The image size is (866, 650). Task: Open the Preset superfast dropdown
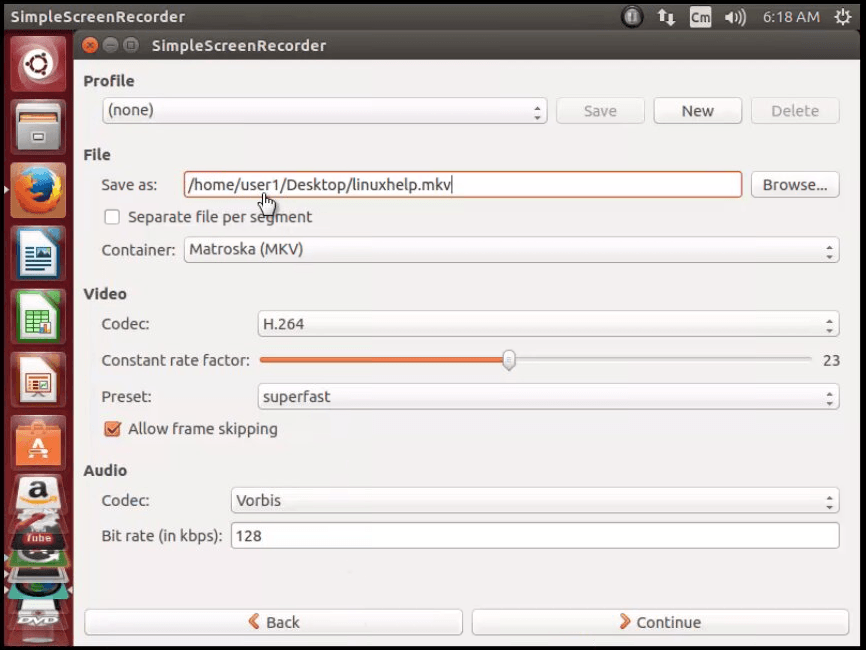pos(548,397)
